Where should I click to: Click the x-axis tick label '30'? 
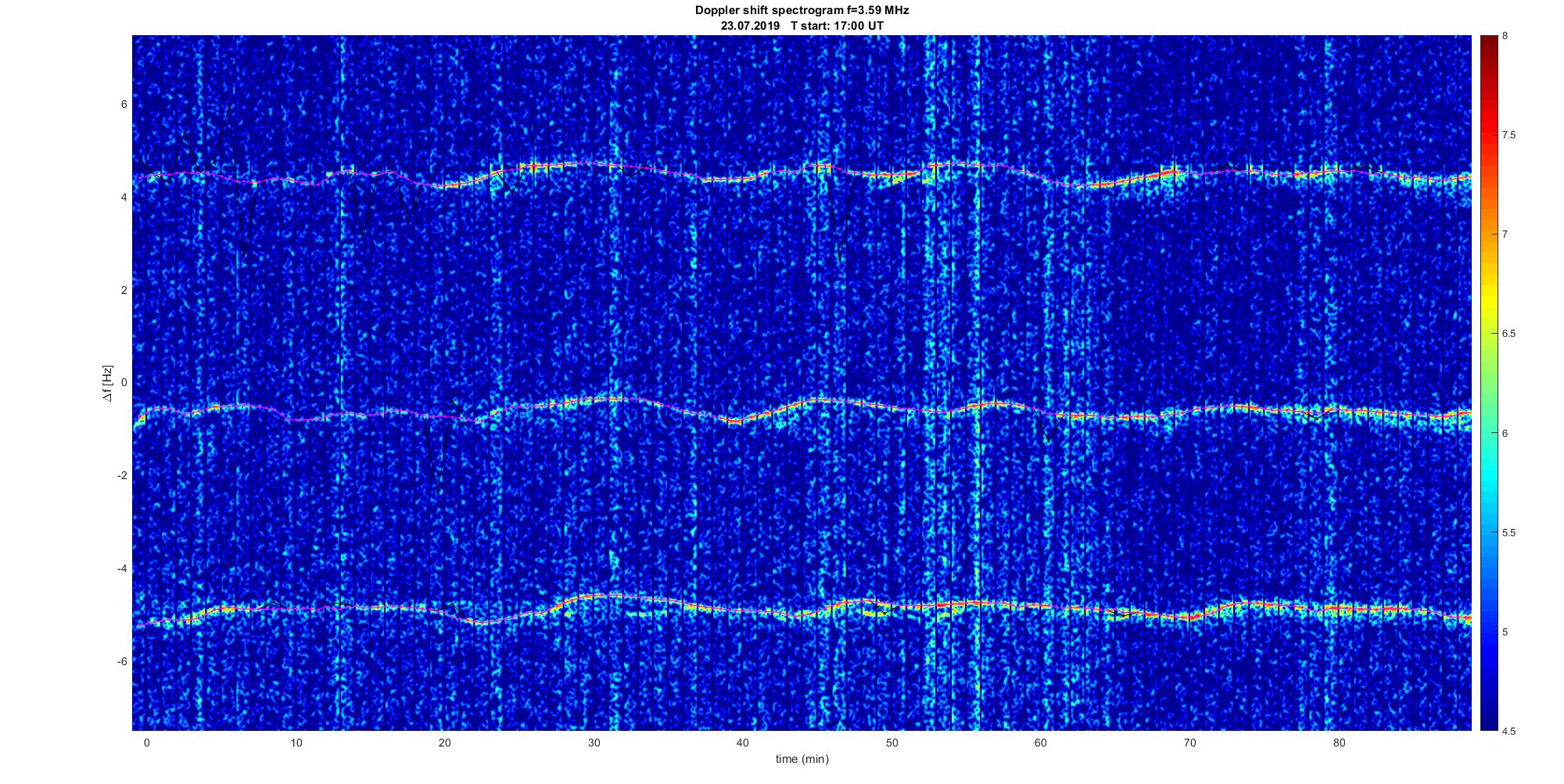tap(594, 743)
